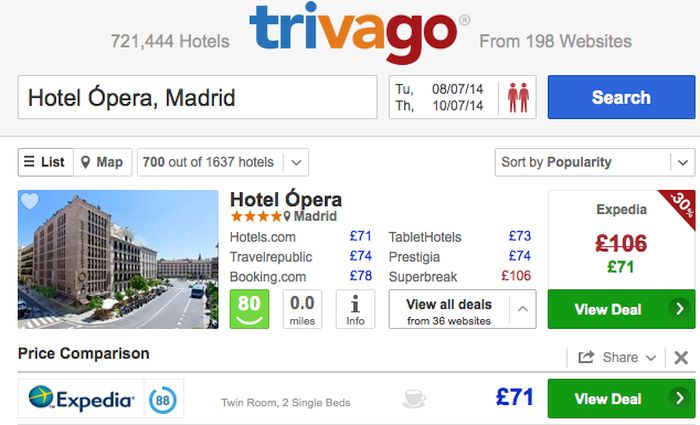The width and height of the screenshot is (700, 425).
Task: Switch to Map view
Action: tap(103, 162)
